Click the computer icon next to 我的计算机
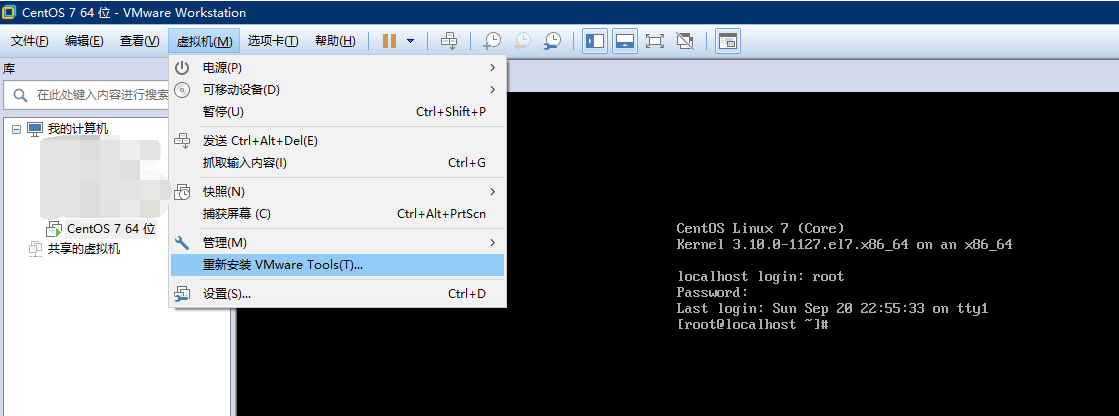 35,129
